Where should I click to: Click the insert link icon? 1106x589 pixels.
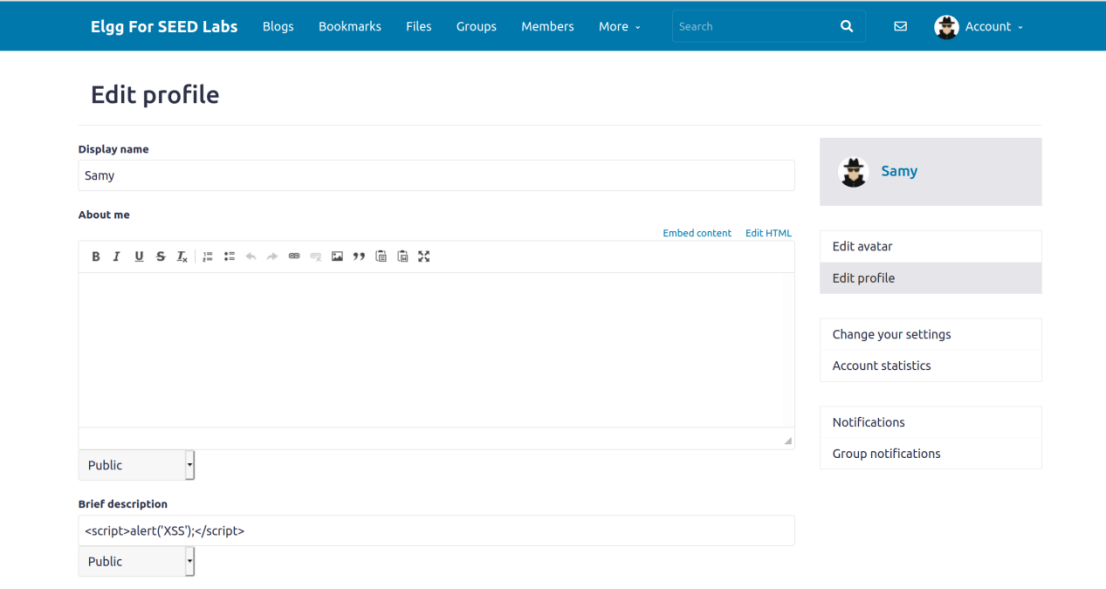click(294, 257)
